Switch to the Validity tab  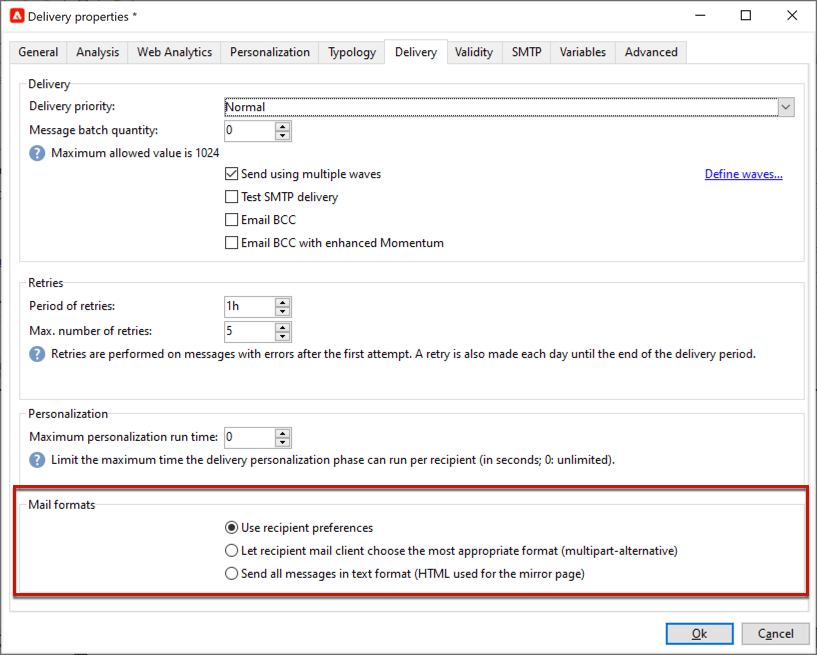pos(473,52)
